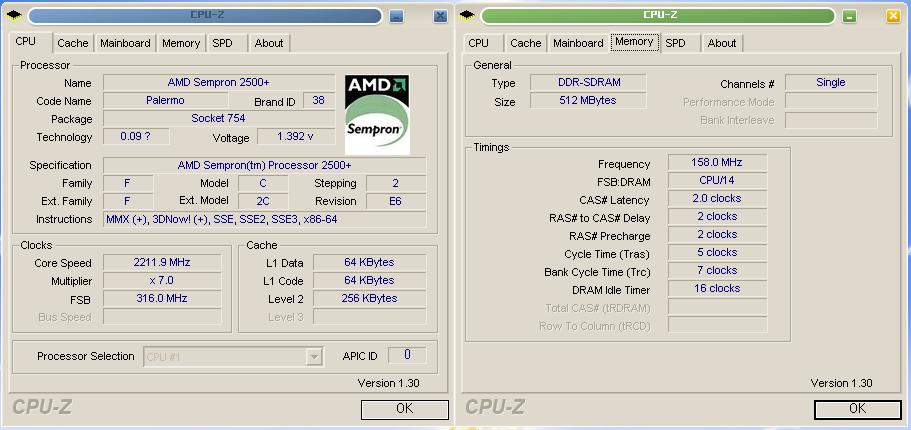Click the Voltage value 1.392 v

click(x=296, y=136)
